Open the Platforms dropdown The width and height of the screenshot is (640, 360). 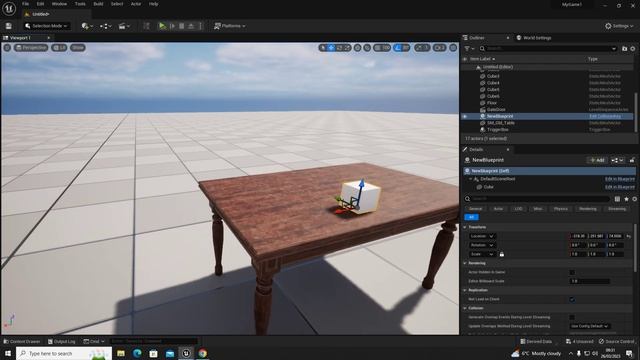click(x=230, y=26)
